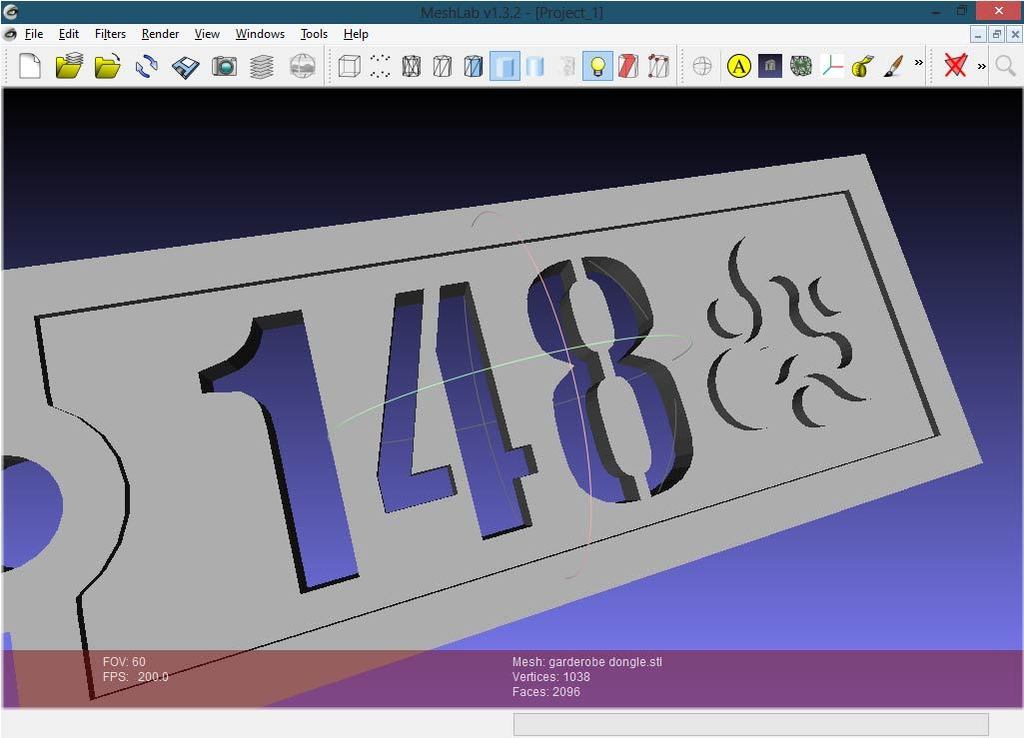Screen dimensions: 1024x738
Task: Open the Render menu
Action: tap(161, 34)
